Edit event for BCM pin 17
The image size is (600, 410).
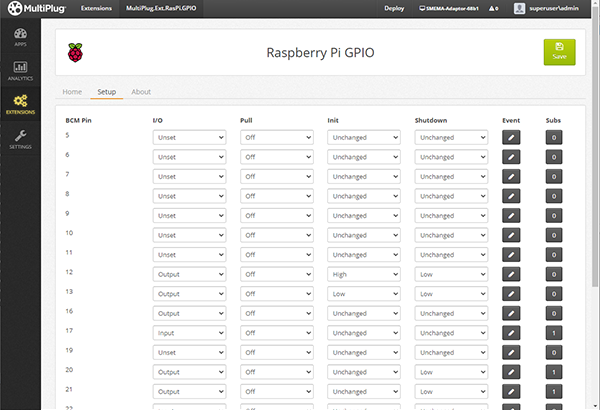coord(511,333)
